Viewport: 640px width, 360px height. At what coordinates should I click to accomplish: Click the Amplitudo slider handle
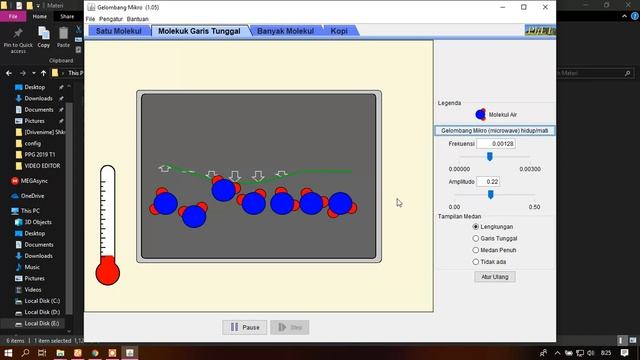click(x=491, y=195)
